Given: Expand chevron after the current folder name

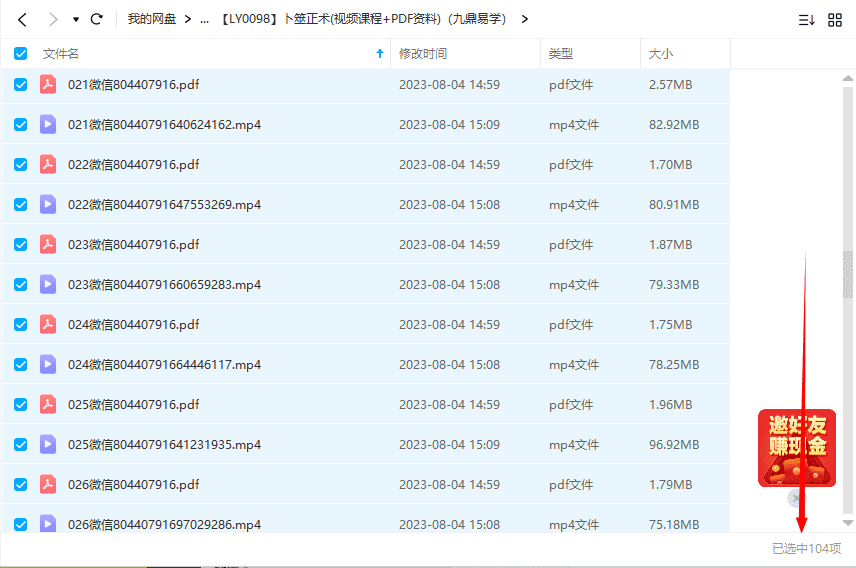Looking at the screenshot, I should coord(525,19).
